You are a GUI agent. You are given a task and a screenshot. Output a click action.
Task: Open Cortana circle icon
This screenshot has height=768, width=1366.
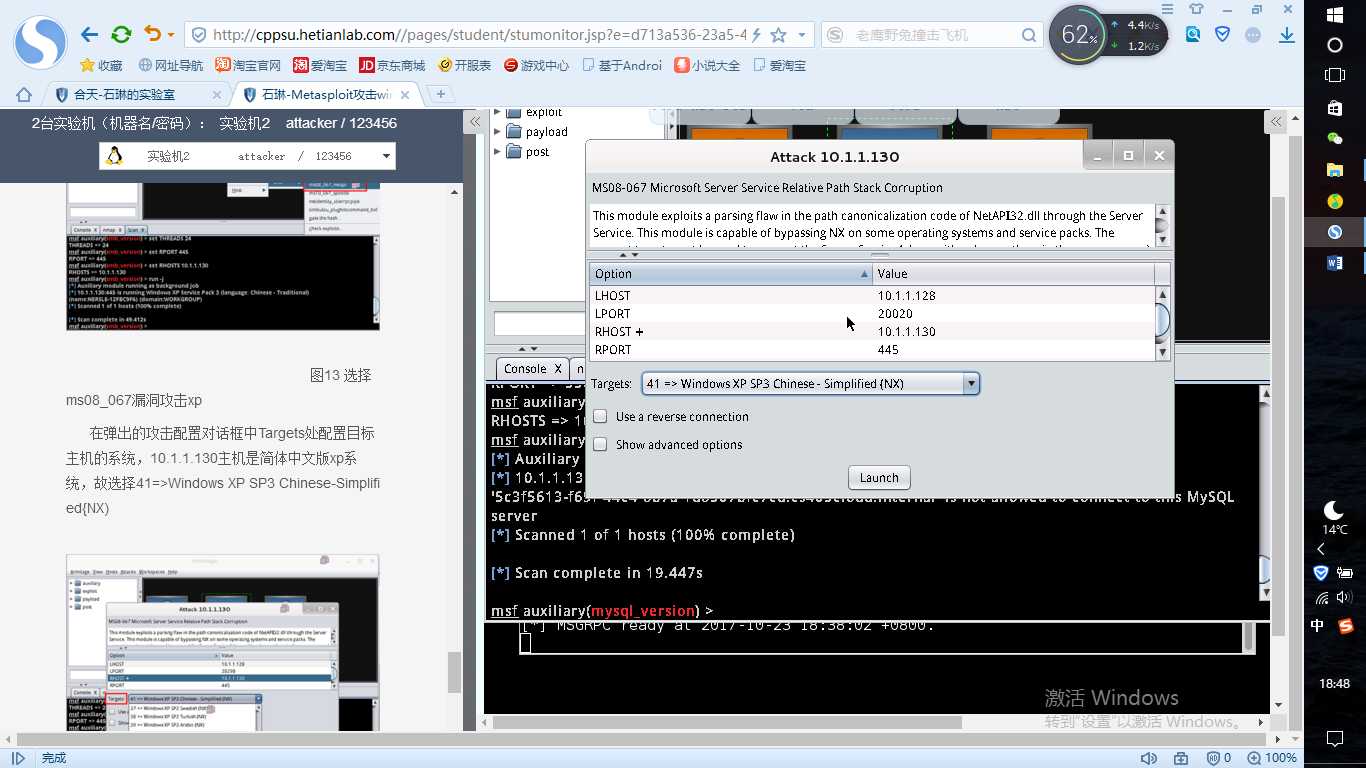pos(1334,45)
